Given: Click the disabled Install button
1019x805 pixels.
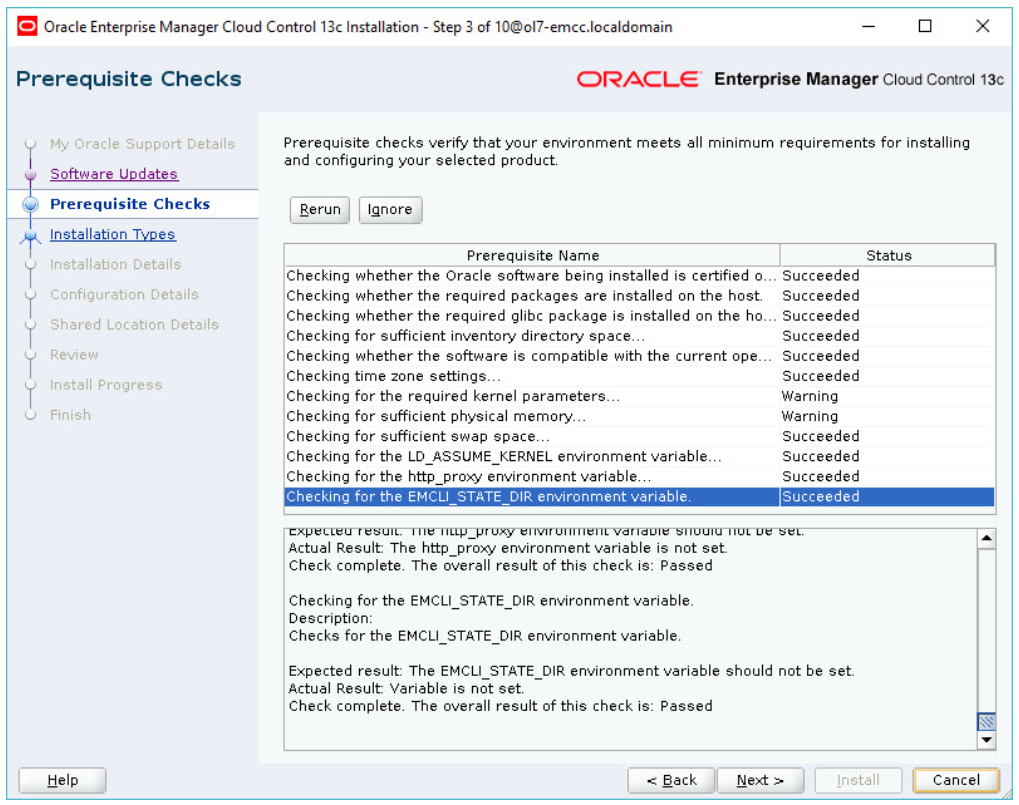Looking at the screenshot, I should [858, 780].
